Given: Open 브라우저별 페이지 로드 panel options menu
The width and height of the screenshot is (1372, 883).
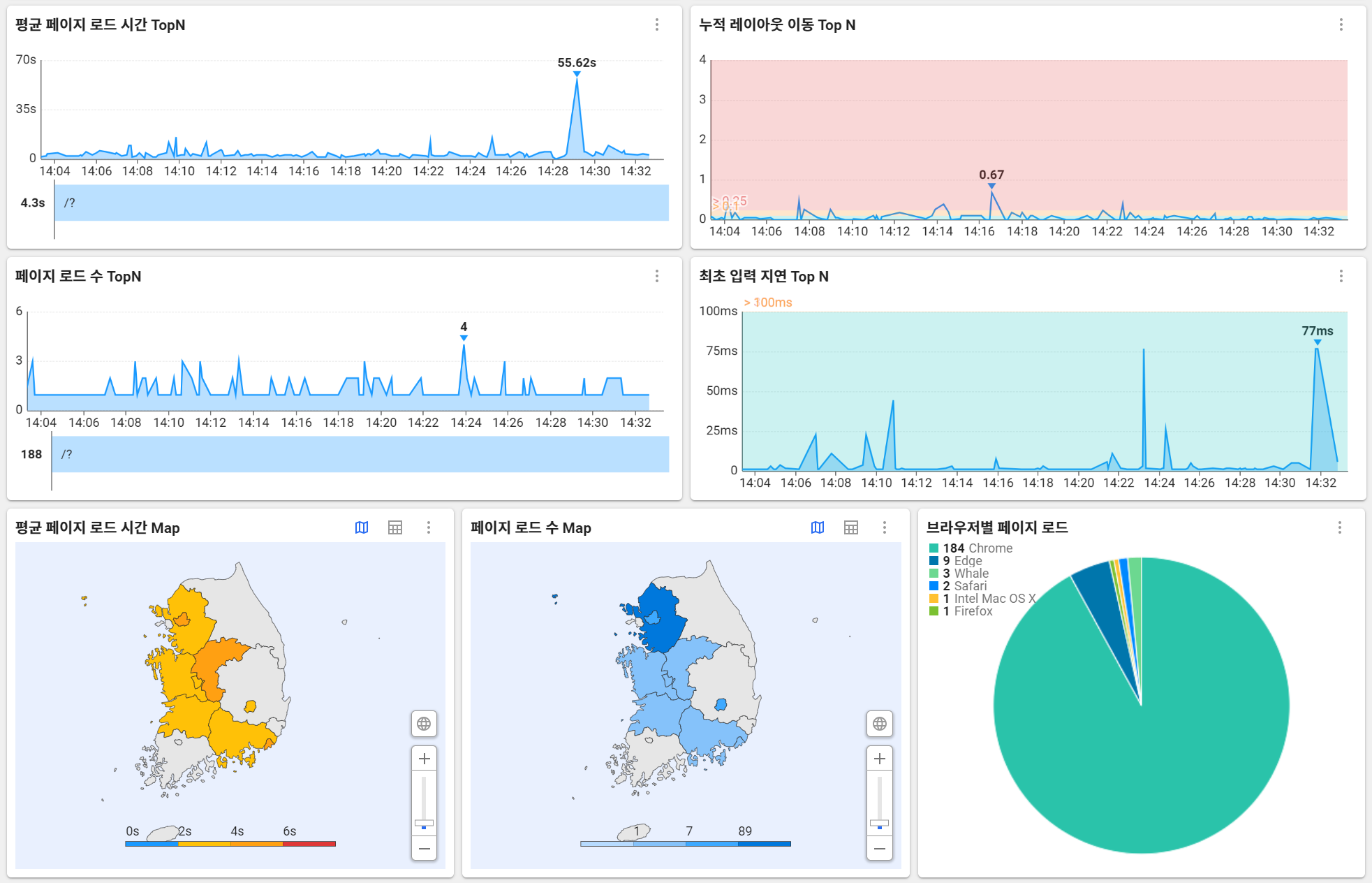Looking at the screenshot, I should pos(1339,527).
